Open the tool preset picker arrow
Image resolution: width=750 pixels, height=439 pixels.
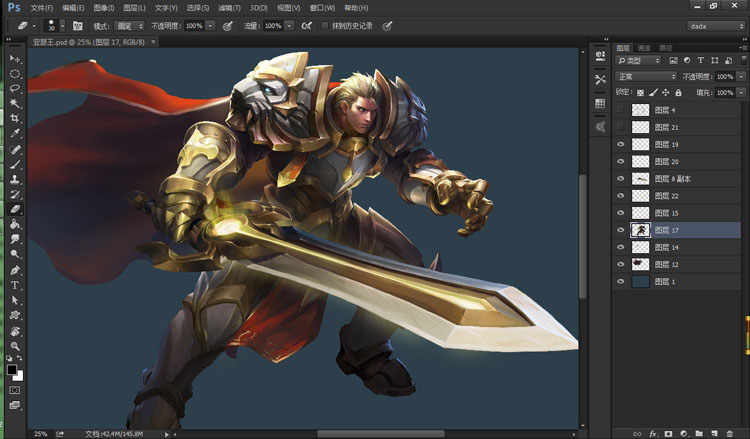tap(34, 26)
